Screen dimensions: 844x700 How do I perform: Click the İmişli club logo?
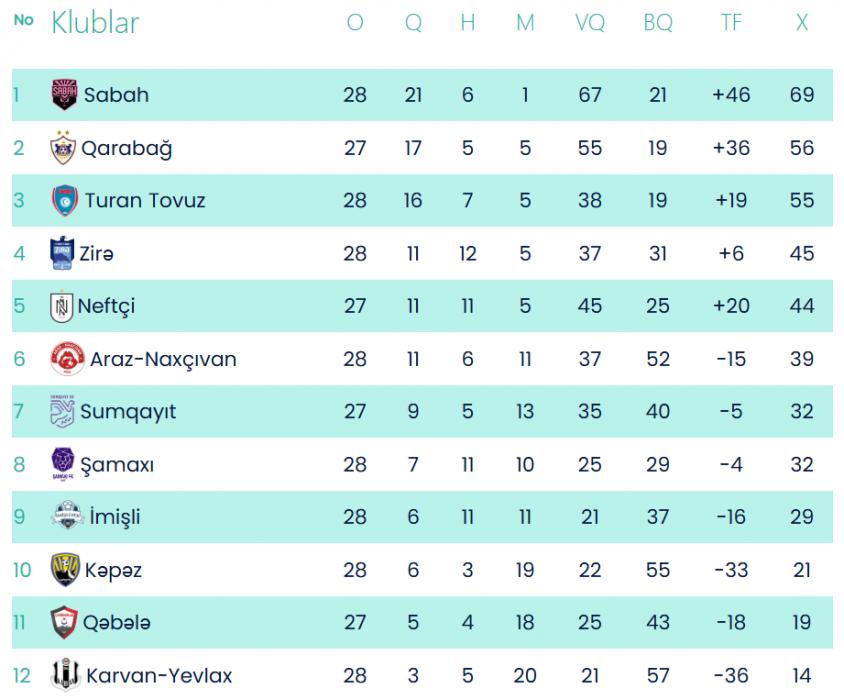[x=66, y=517]
